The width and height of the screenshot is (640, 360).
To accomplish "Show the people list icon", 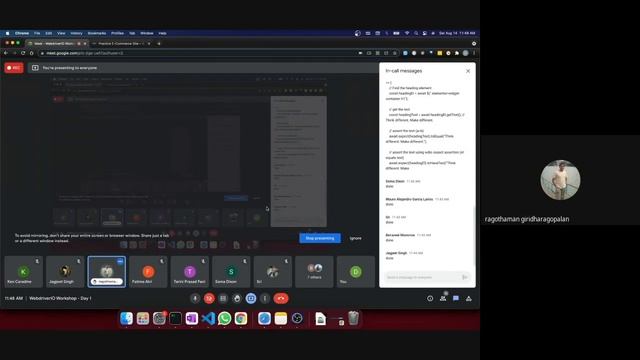I will [443, 298].
